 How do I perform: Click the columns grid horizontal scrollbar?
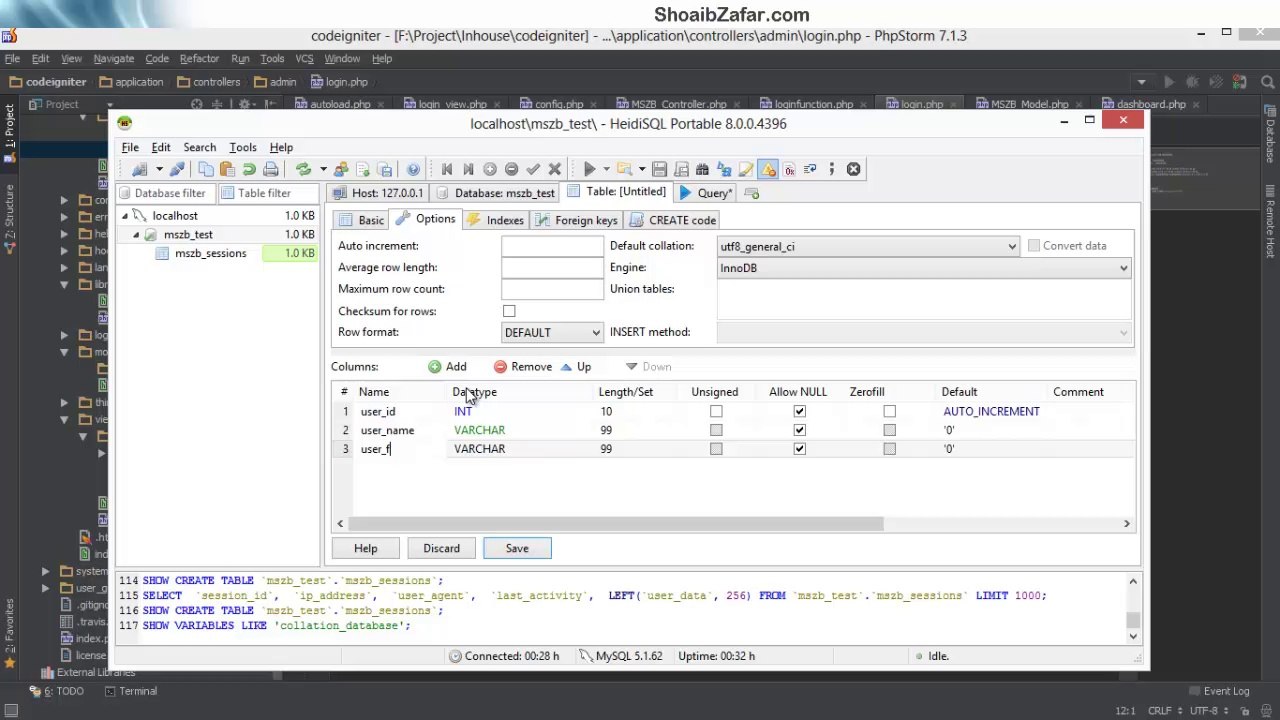[616, 524]
